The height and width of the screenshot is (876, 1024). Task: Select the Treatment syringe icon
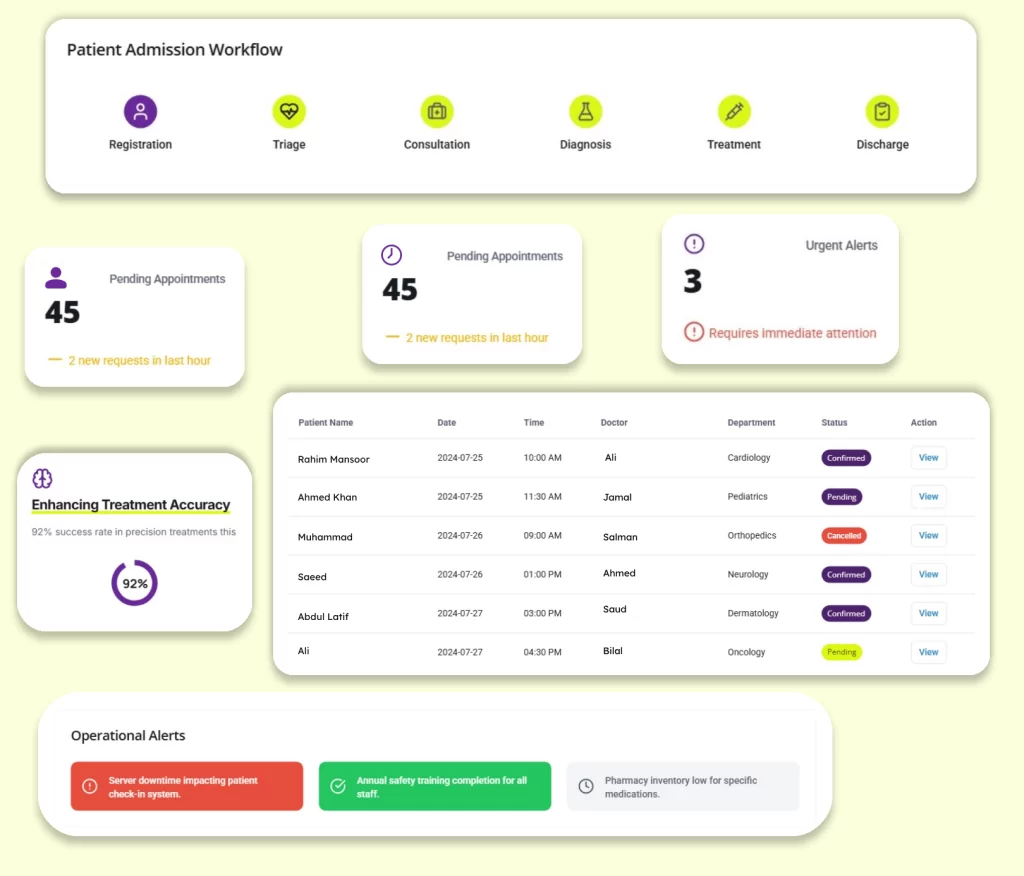[x=734, y=111]
